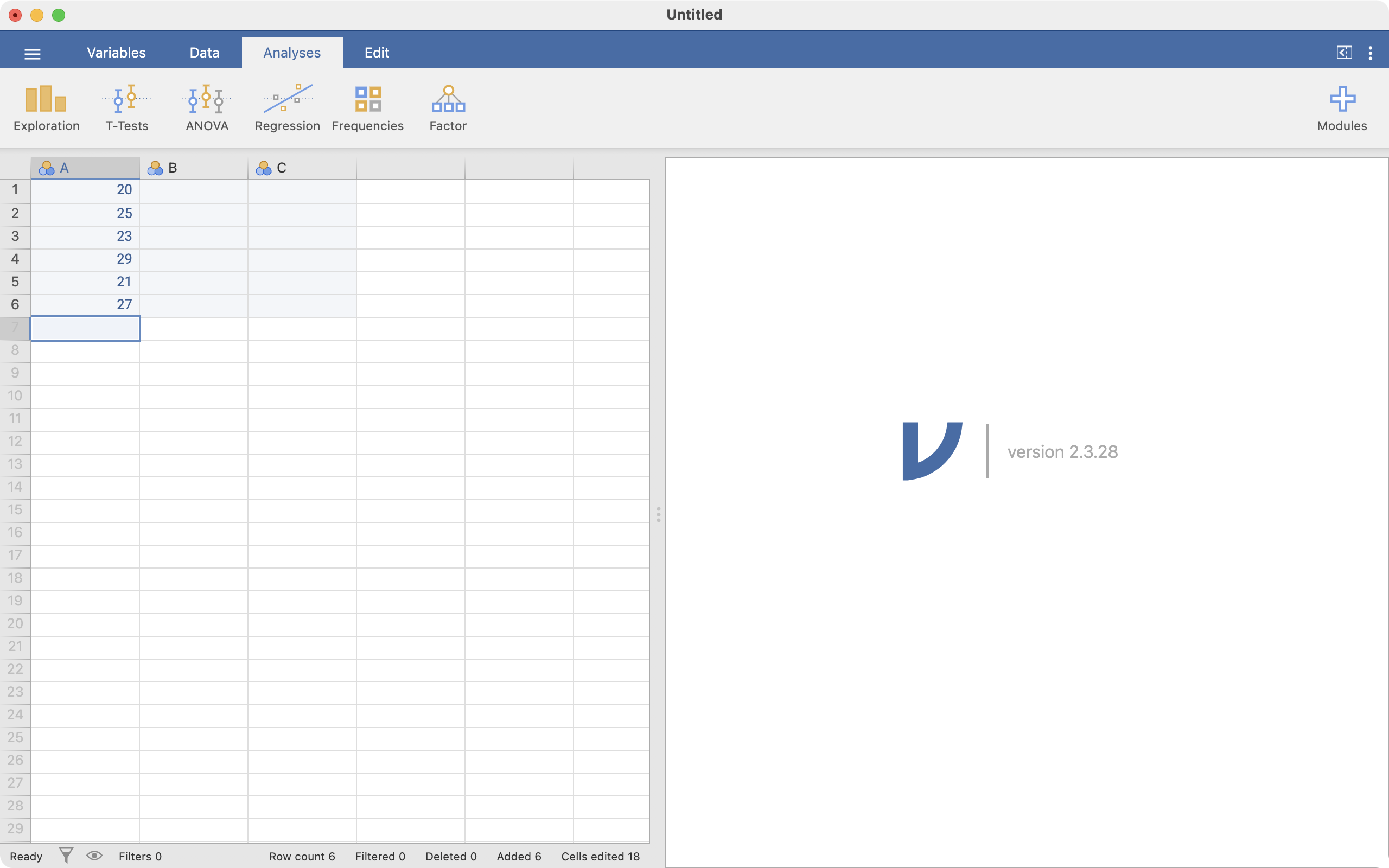The height and width of the screenshot is (868, 1389).
Task: Toggle the results panel collapse icon
Action: click(x=1343, y=53)
